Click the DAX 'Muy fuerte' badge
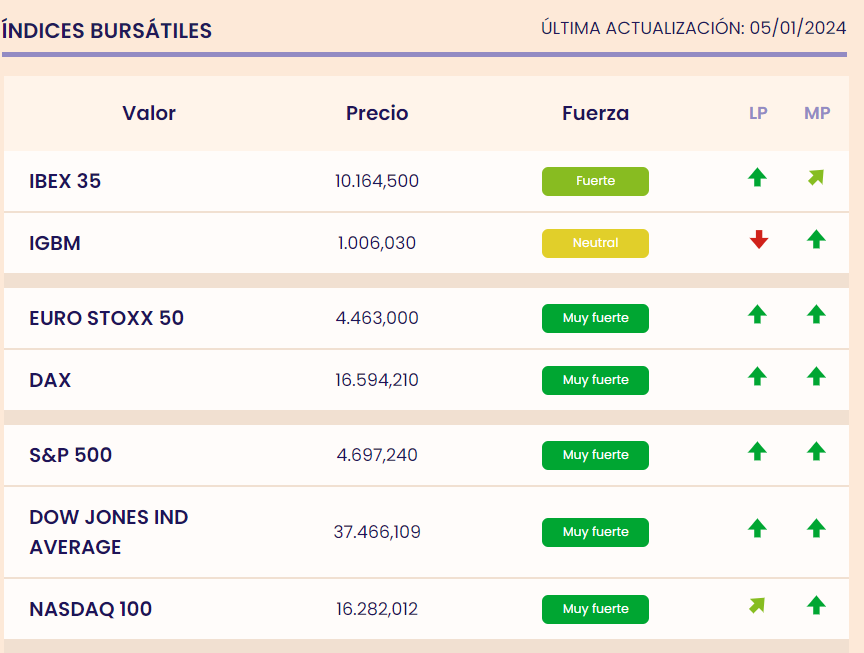 coord(595,380)
